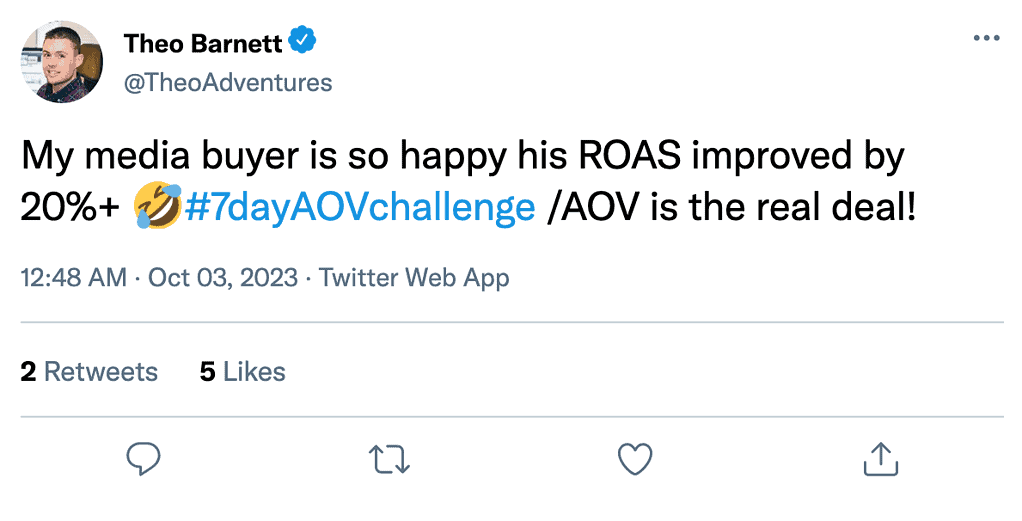Open the @TheoAdventures handle link

[227, 82]
